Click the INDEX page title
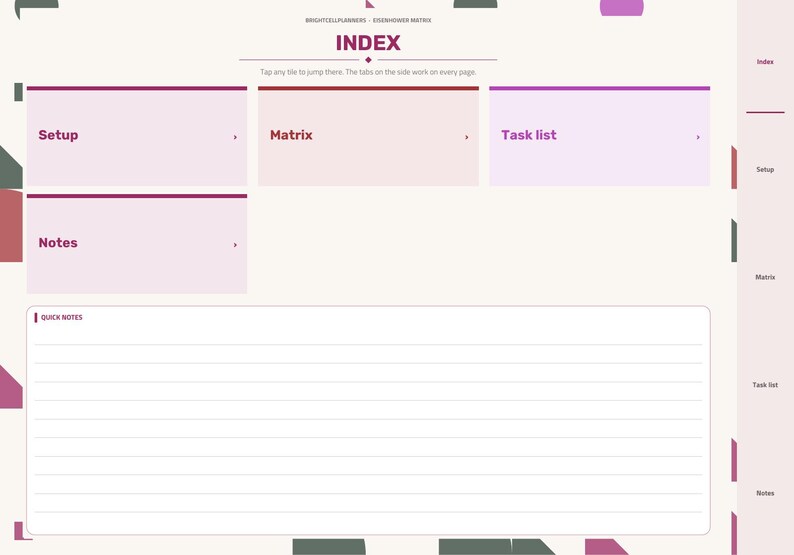 click(368, 43)
